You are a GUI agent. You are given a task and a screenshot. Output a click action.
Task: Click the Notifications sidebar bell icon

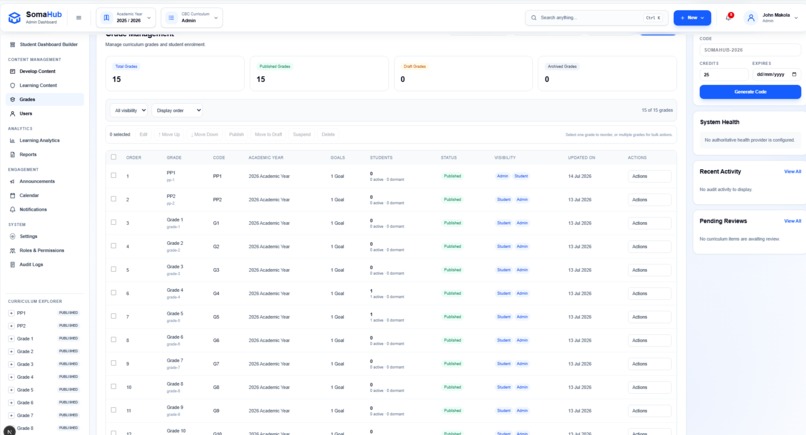pyautogui.click(x=13, y=209)
